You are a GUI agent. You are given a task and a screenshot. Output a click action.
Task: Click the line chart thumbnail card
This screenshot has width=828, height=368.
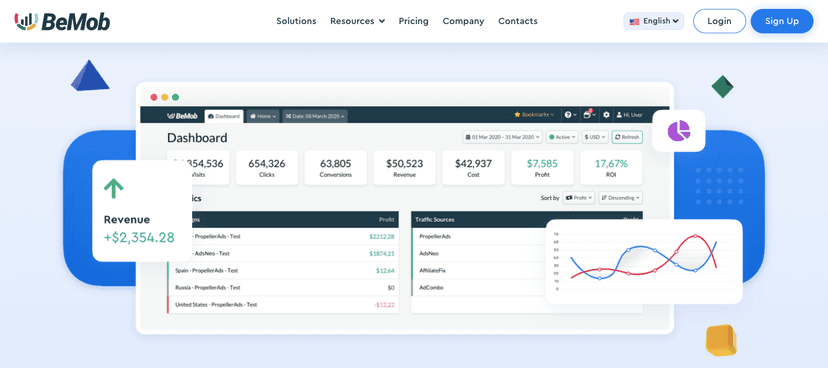[x=644, y=261]
